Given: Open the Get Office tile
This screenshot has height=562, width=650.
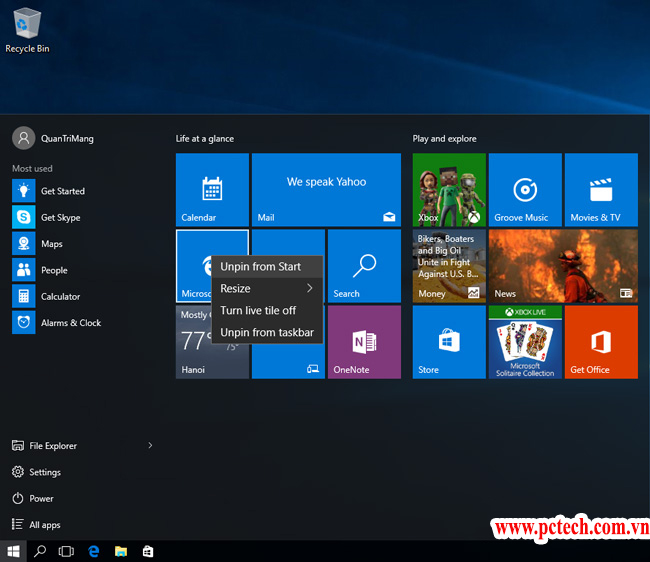Looking at the screenshot, I should coord(600,342).
